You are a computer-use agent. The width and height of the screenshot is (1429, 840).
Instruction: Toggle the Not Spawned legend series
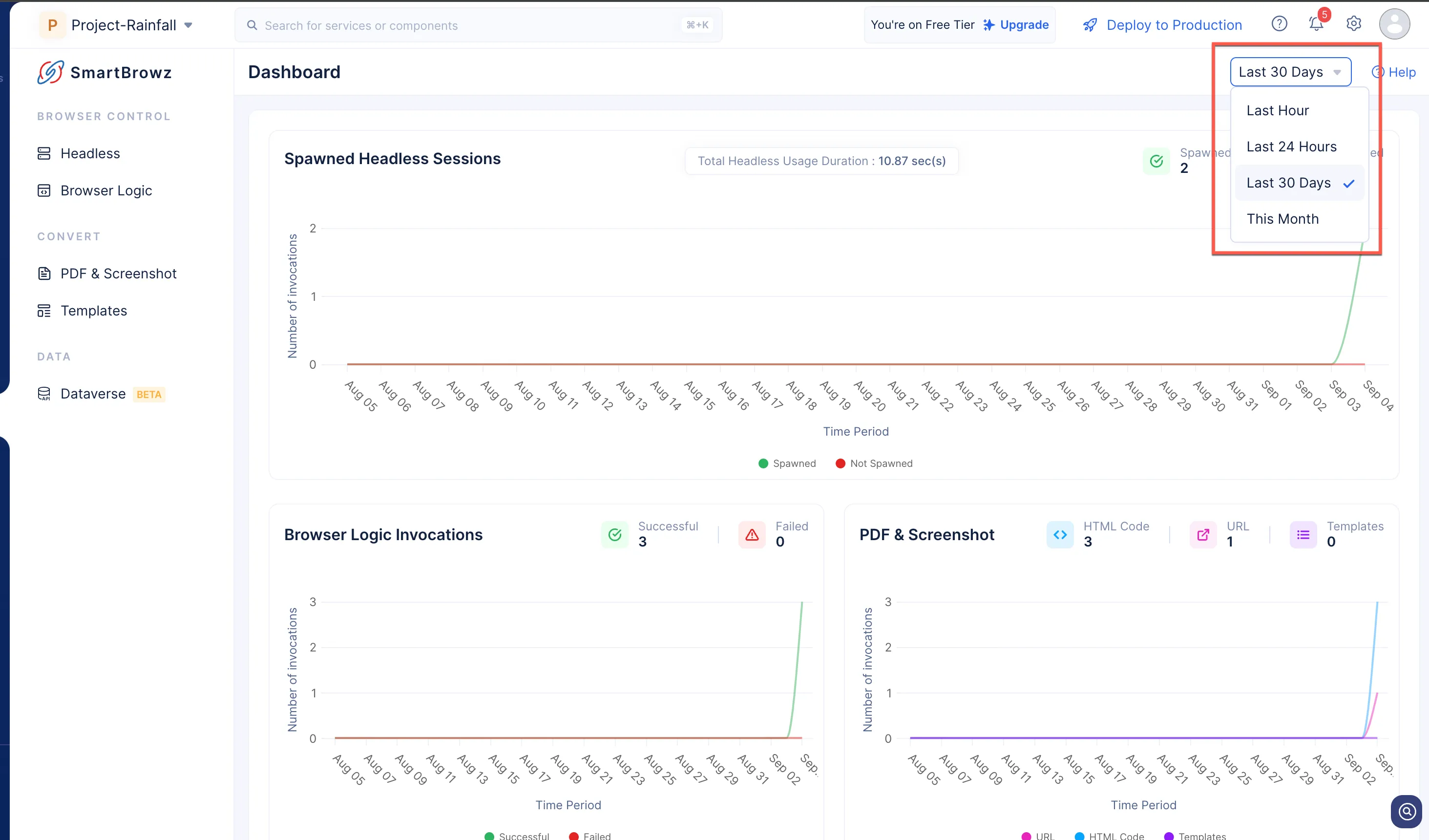874,463
